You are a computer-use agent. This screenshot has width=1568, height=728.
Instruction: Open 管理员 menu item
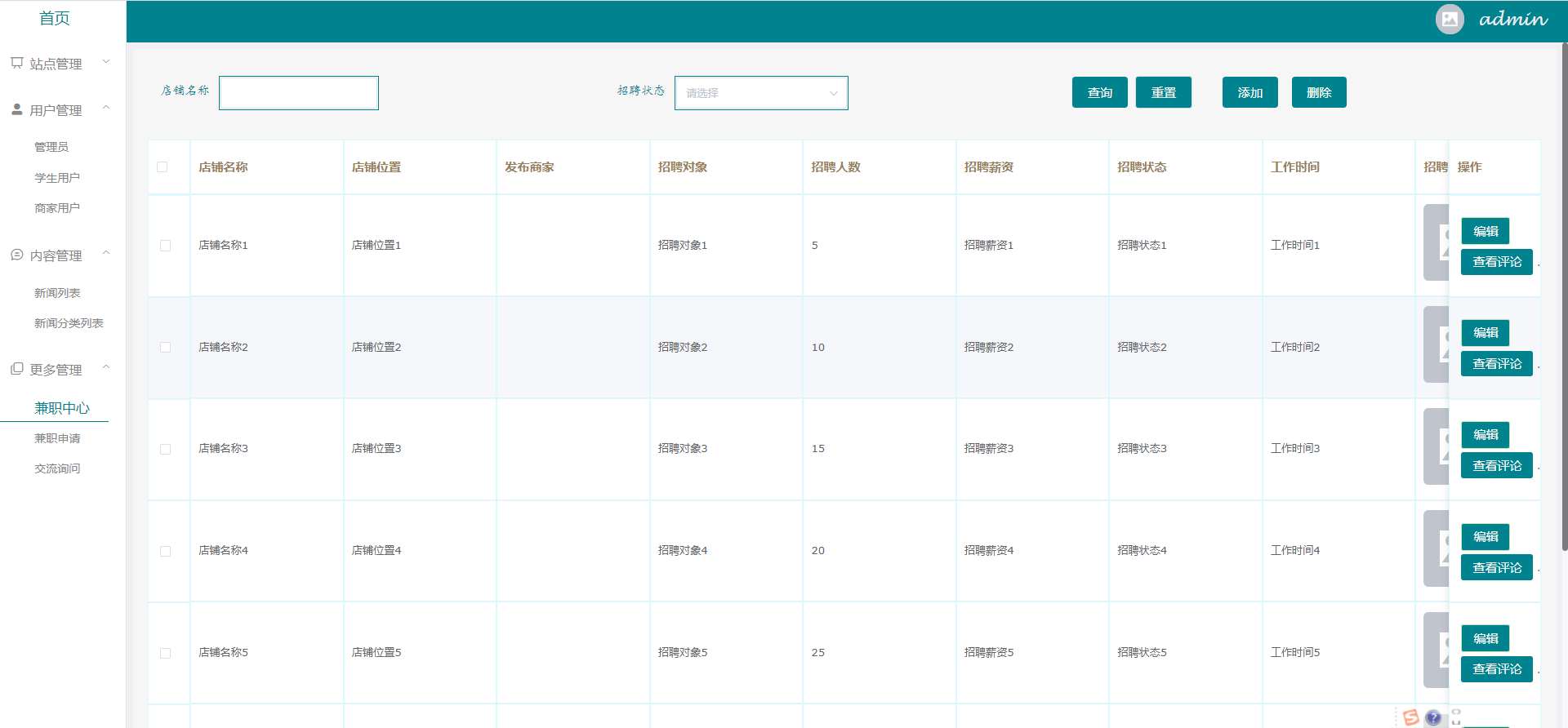pos(51,147)
